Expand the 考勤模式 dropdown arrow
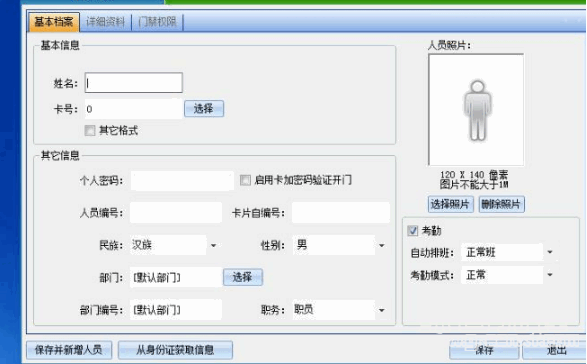 coord(550,275)
